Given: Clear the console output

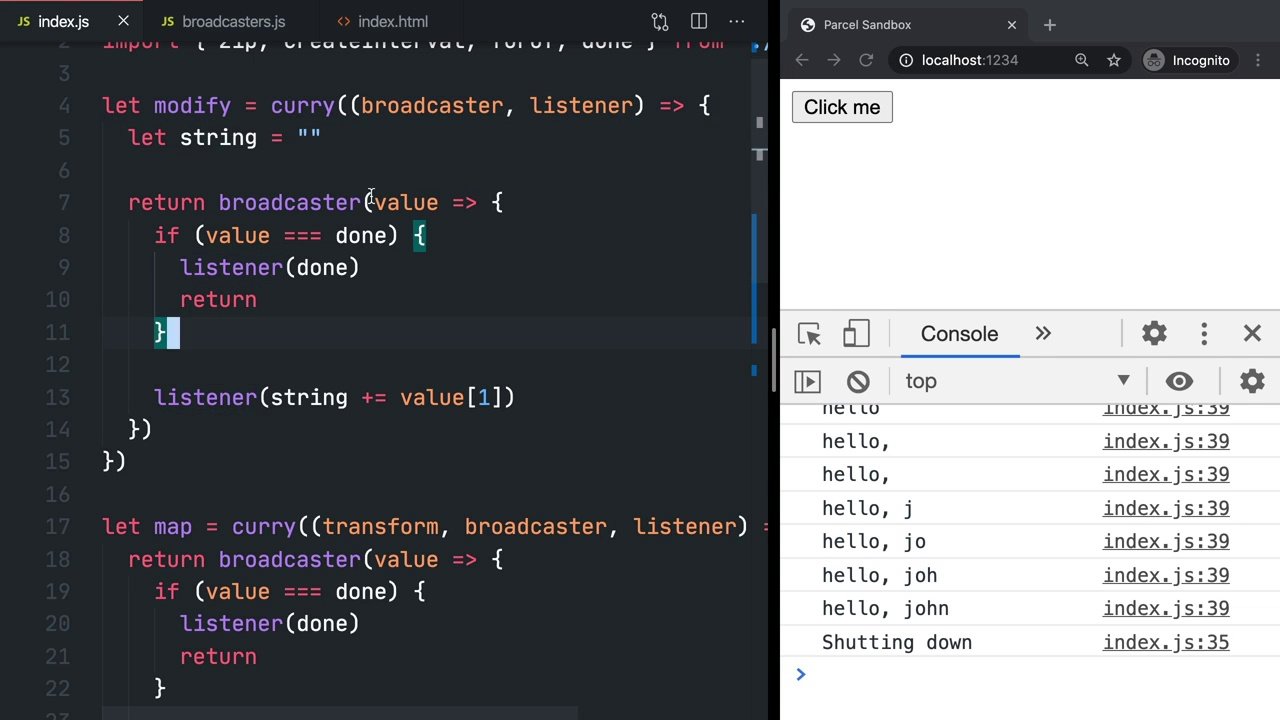Looking at the screenshot, I should tap(858, 381).
